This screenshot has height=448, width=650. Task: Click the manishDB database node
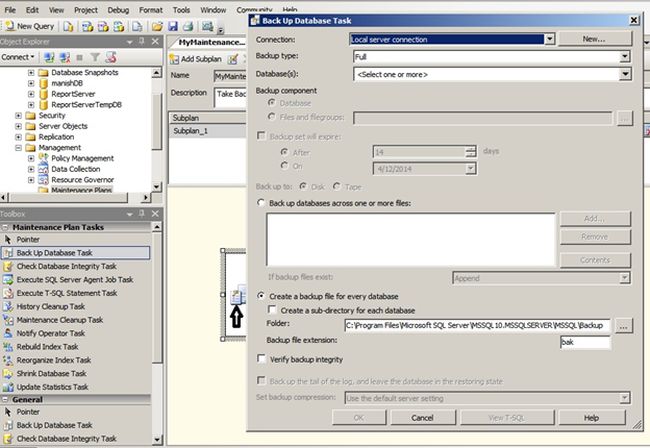pyautogui.click(x=67, y=83)
